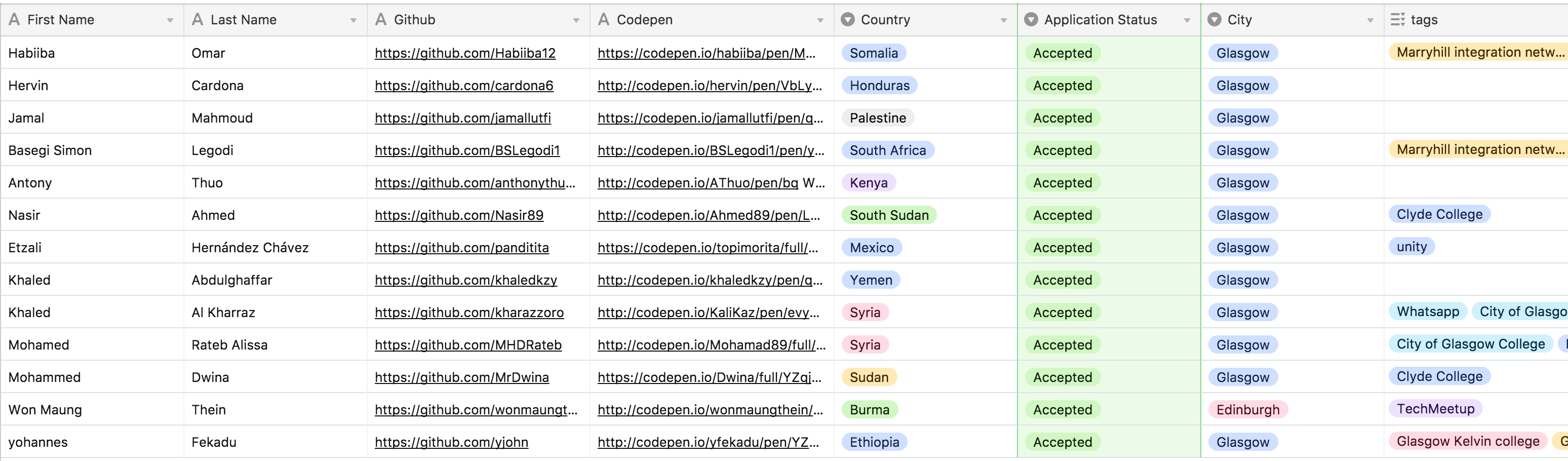Click the tags multi-select type icon

(x=1397, y=19)
